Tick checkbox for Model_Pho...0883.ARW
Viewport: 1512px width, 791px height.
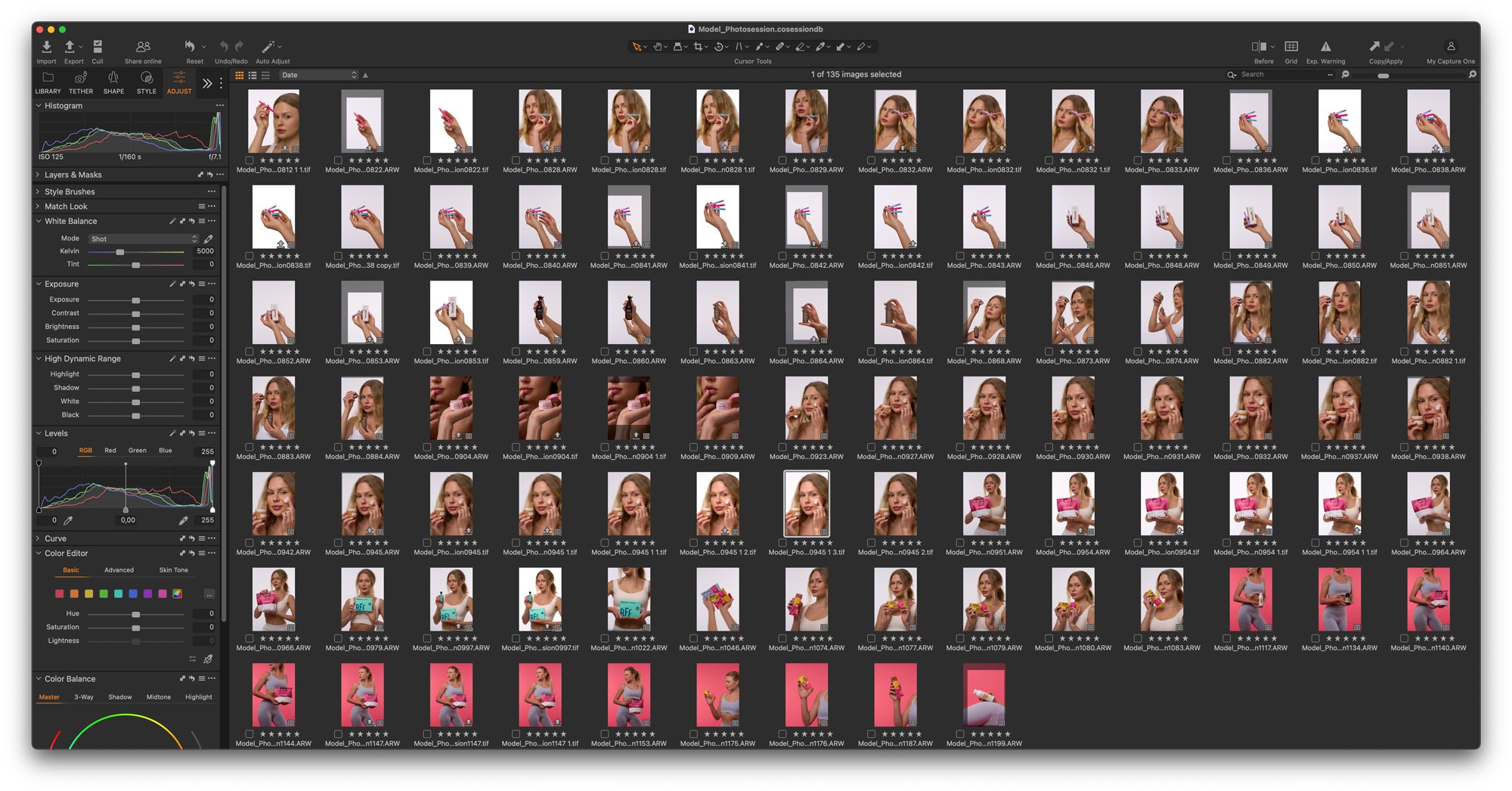click(x=249, y=447)
